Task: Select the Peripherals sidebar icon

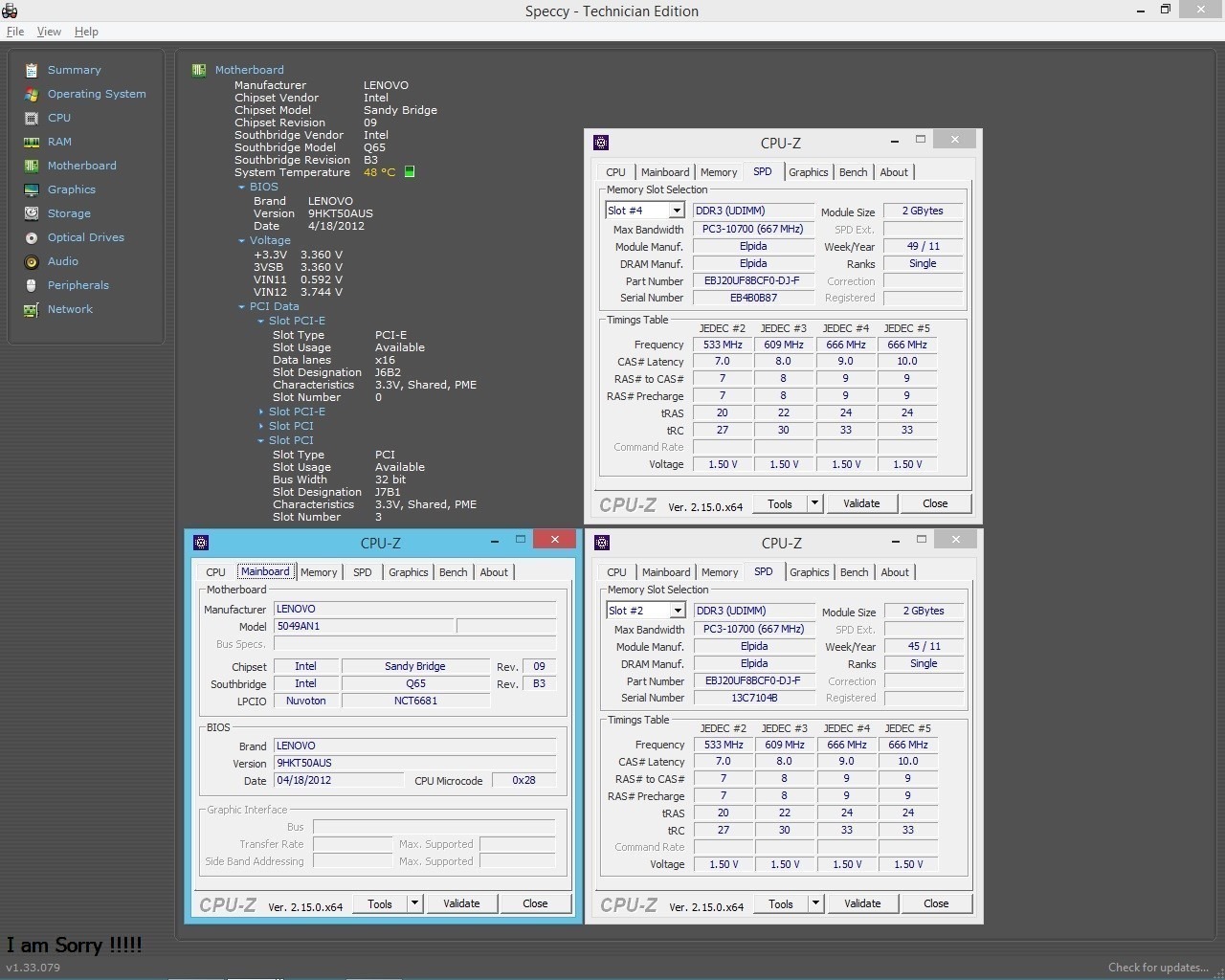Action: pyautogui.click(x=32, y=285)
